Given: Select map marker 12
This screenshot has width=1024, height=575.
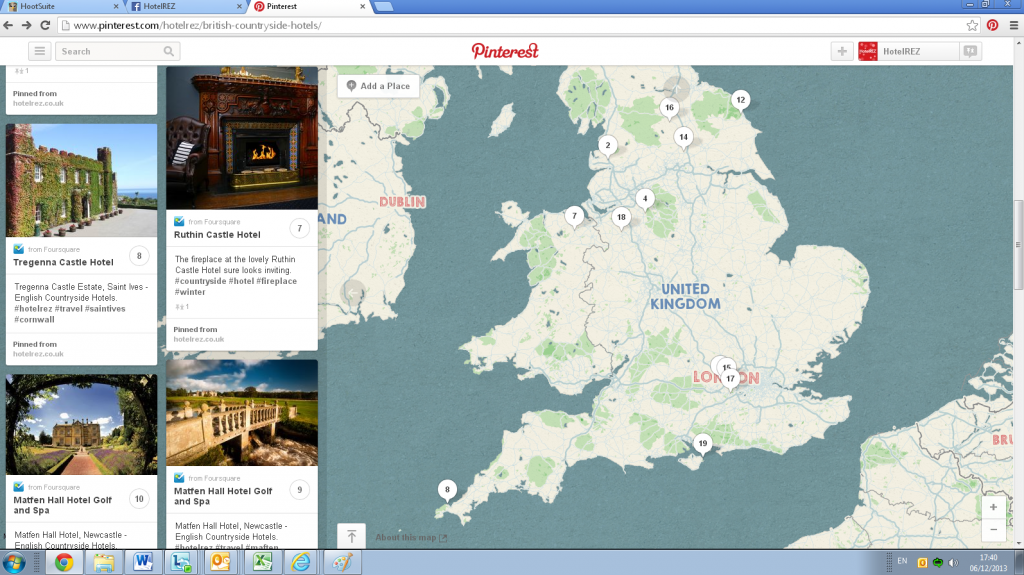Looking at the screenshot, I should click(740, 101).
